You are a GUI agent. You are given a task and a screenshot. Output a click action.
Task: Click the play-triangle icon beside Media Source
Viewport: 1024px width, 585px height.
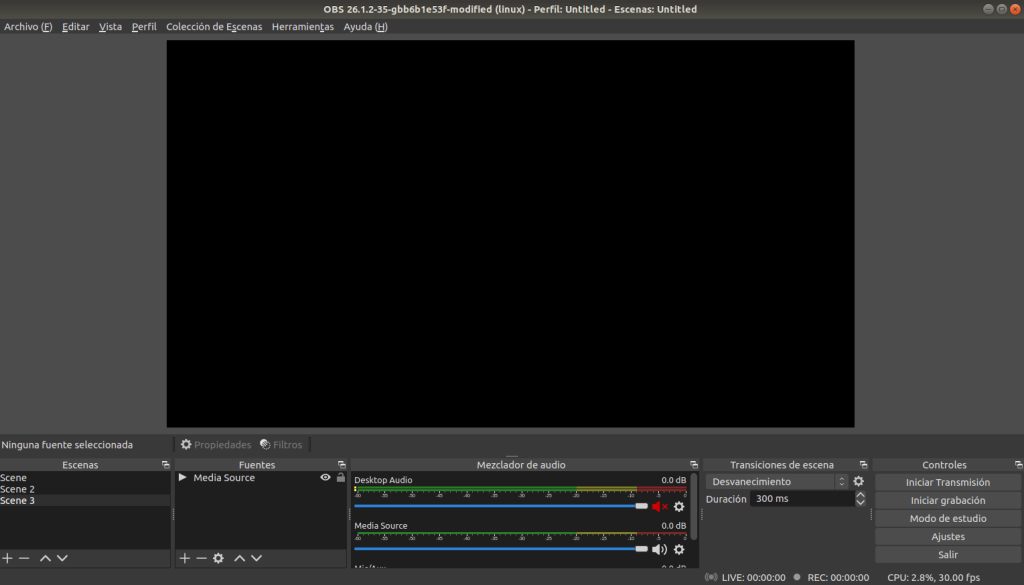(x=183, y=478)
